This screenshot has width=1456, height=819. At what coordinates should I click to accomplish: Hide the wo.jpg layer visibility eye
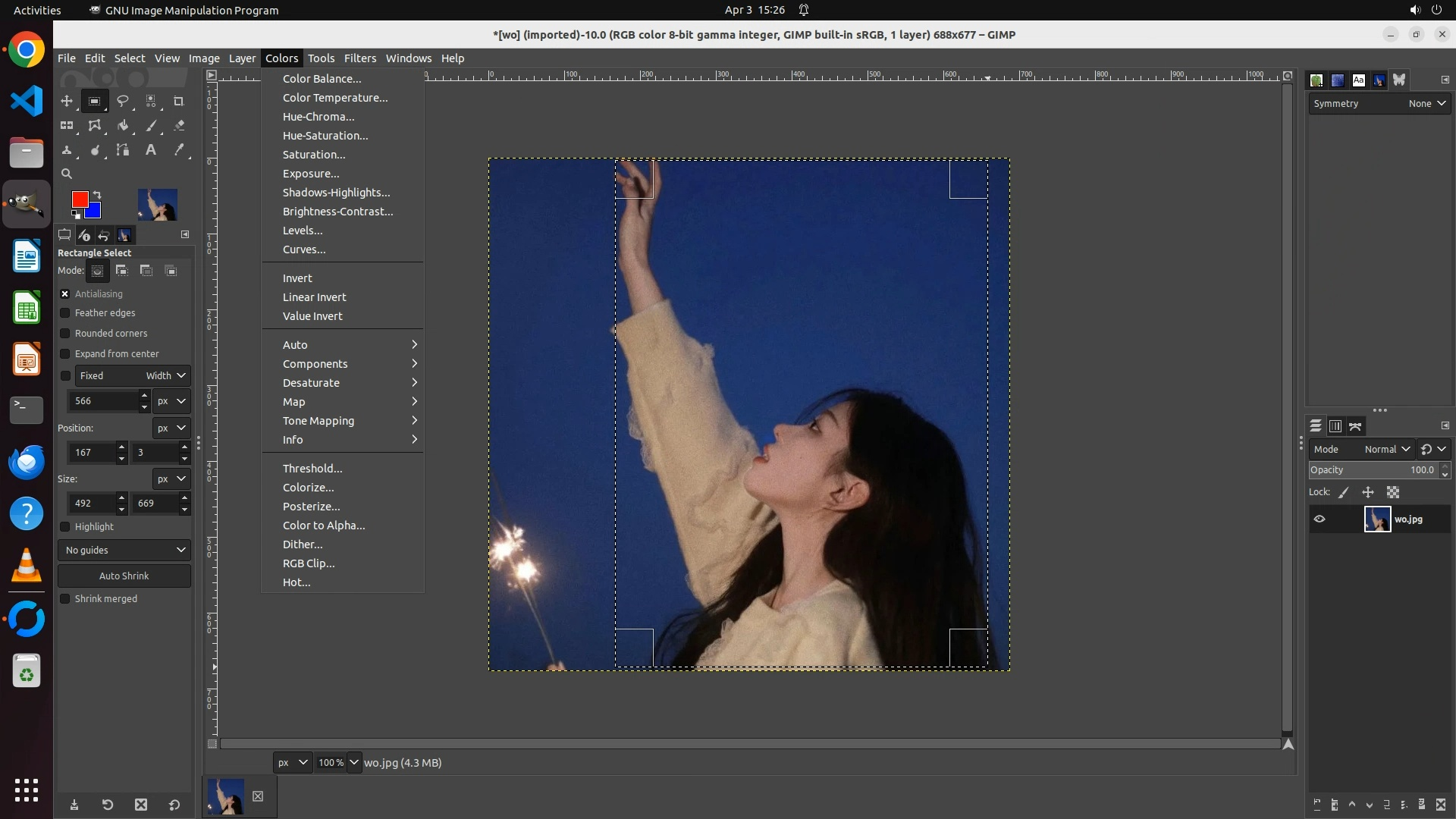[x=1319, y=519]
